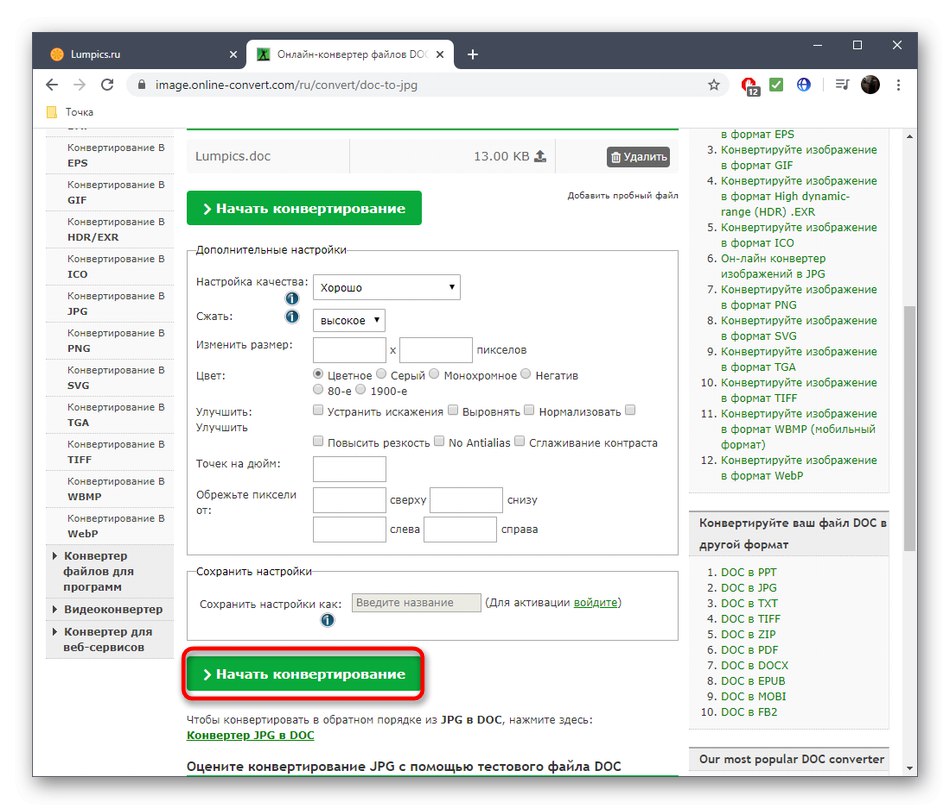Open Конвертирование в JPG in sidebar

click(x=110, y=303)
